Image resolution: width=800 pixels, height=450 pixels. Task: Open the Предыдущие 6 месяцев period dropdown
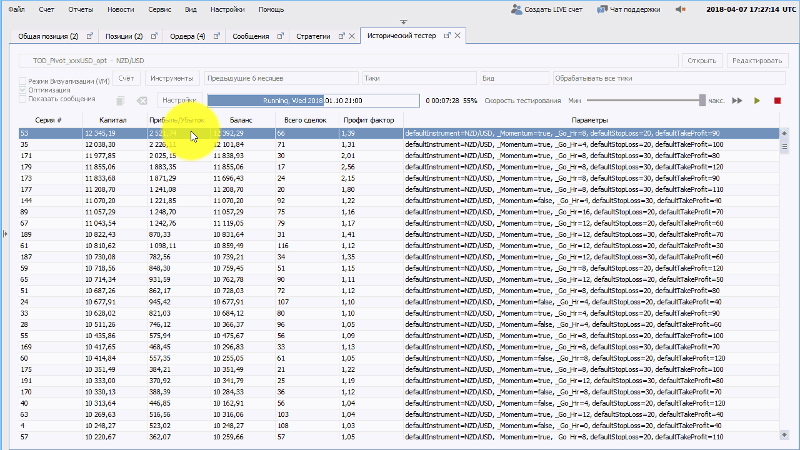point(281,79)
